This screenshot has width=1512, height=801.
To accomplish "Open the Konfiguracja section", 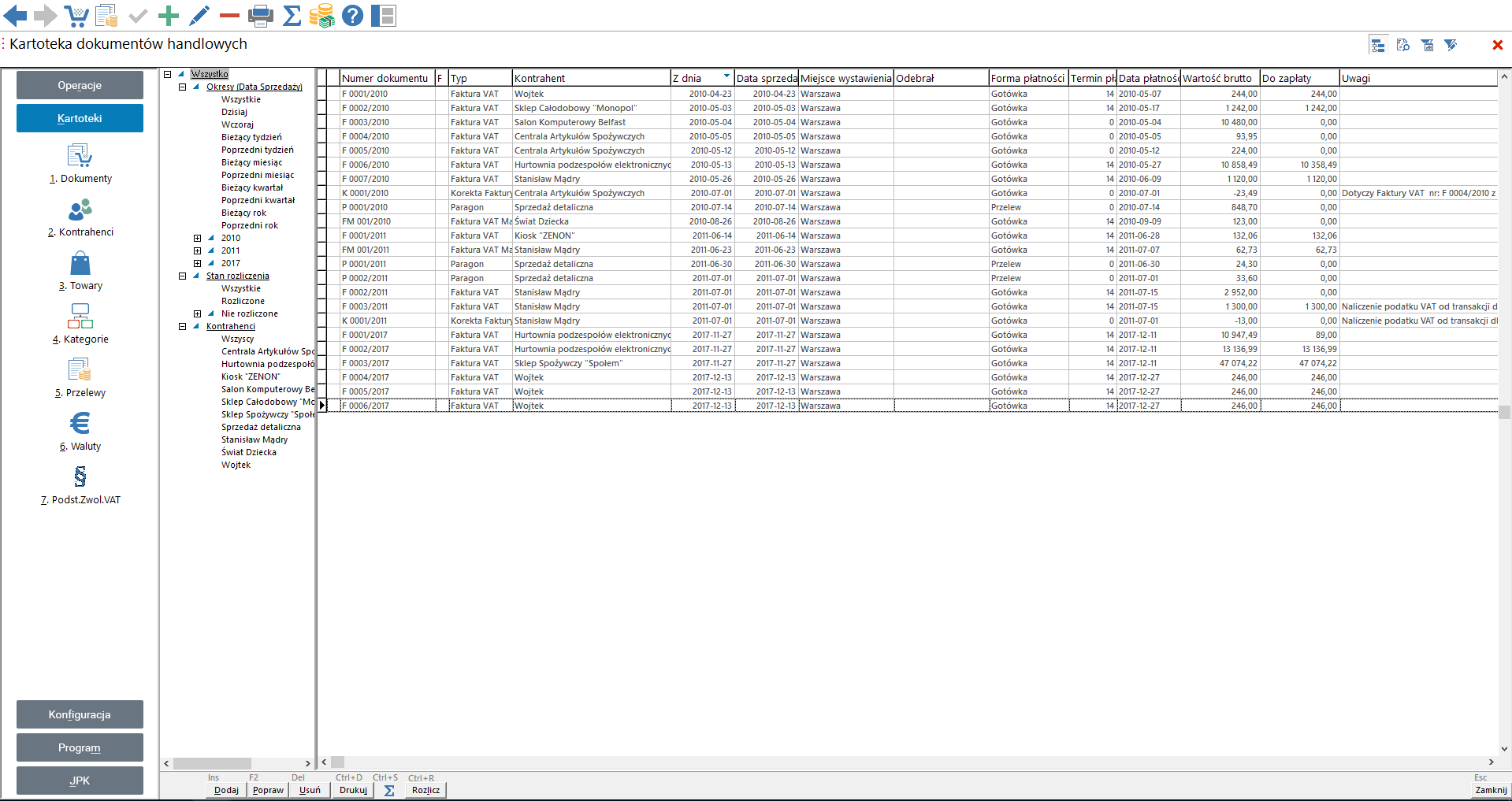I will (80, 714).
